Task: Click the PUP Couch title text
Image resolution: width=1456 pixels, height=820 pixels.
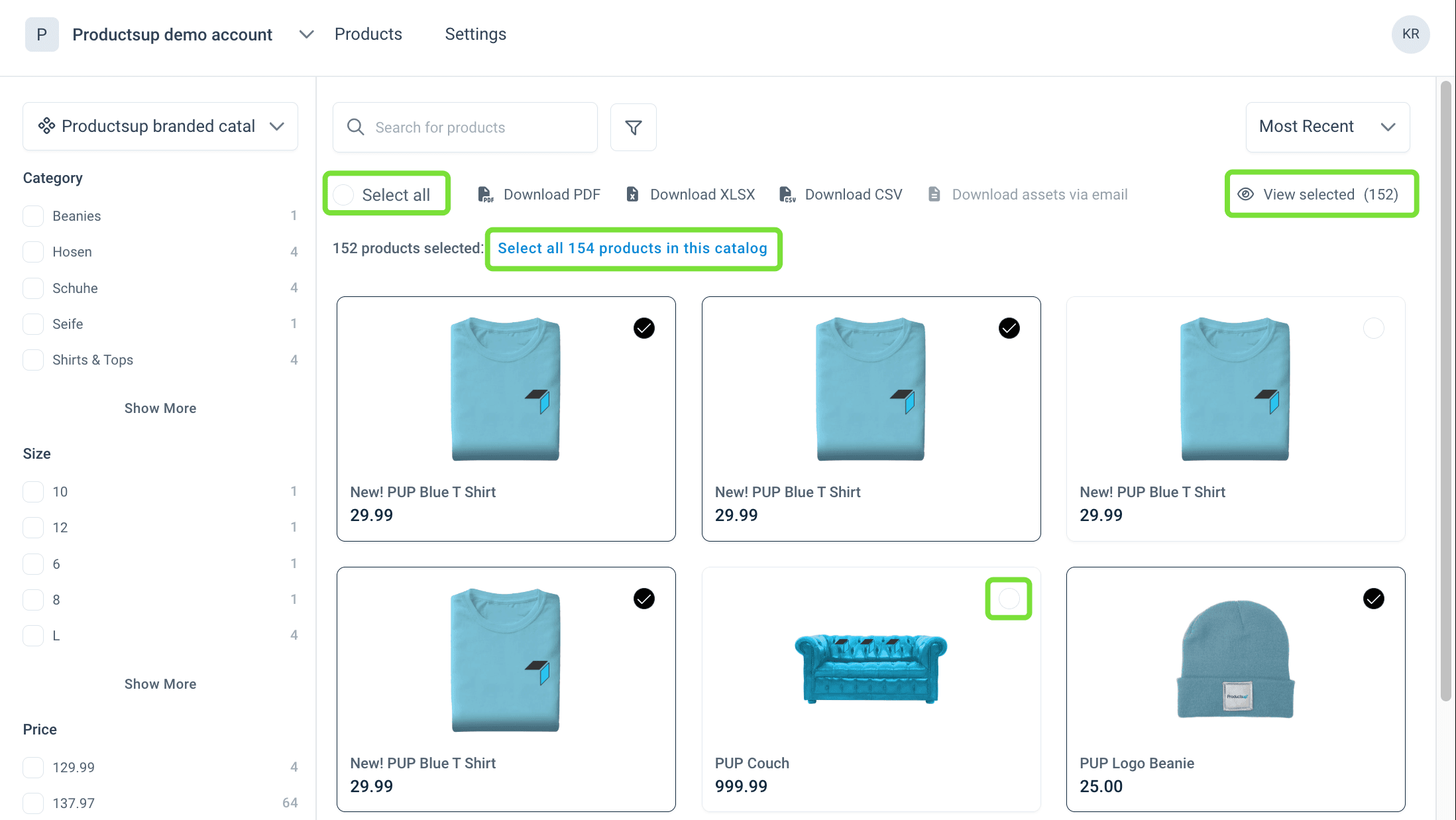Action: point(752,763)
